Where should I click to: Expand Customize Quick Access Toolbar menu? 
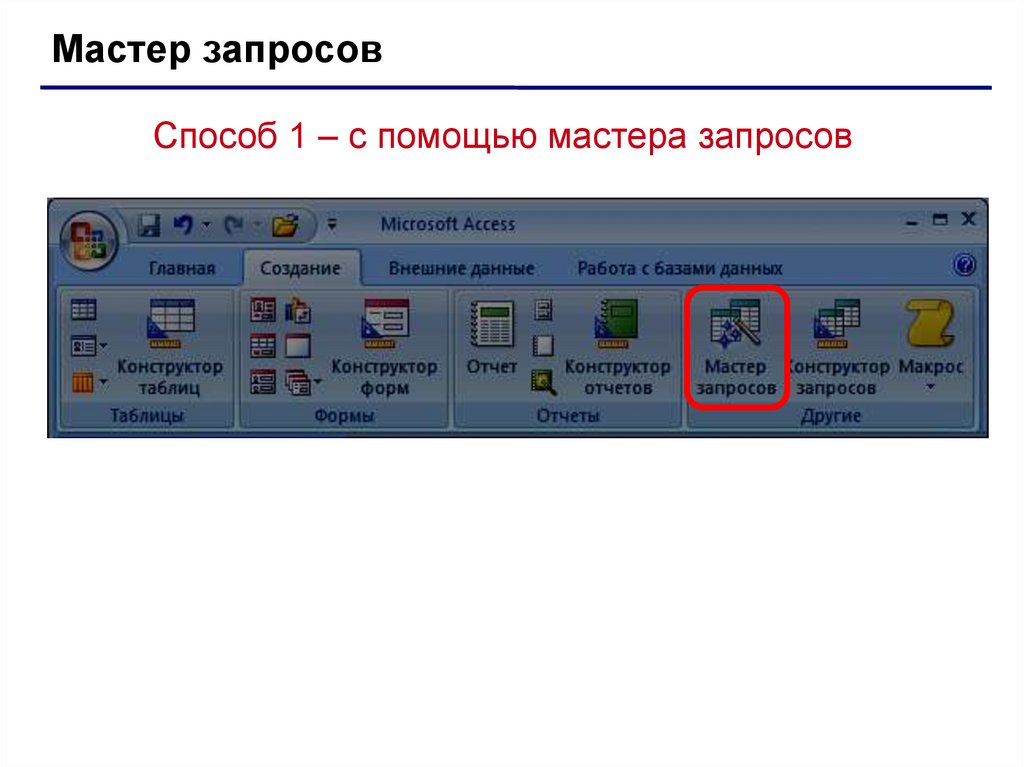click(332, 225)
